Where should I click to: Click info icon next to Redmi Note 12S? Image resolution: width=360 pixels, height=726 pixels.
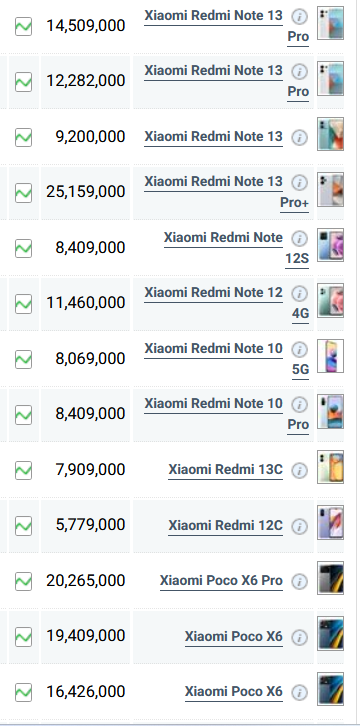(x=299, y=238)
